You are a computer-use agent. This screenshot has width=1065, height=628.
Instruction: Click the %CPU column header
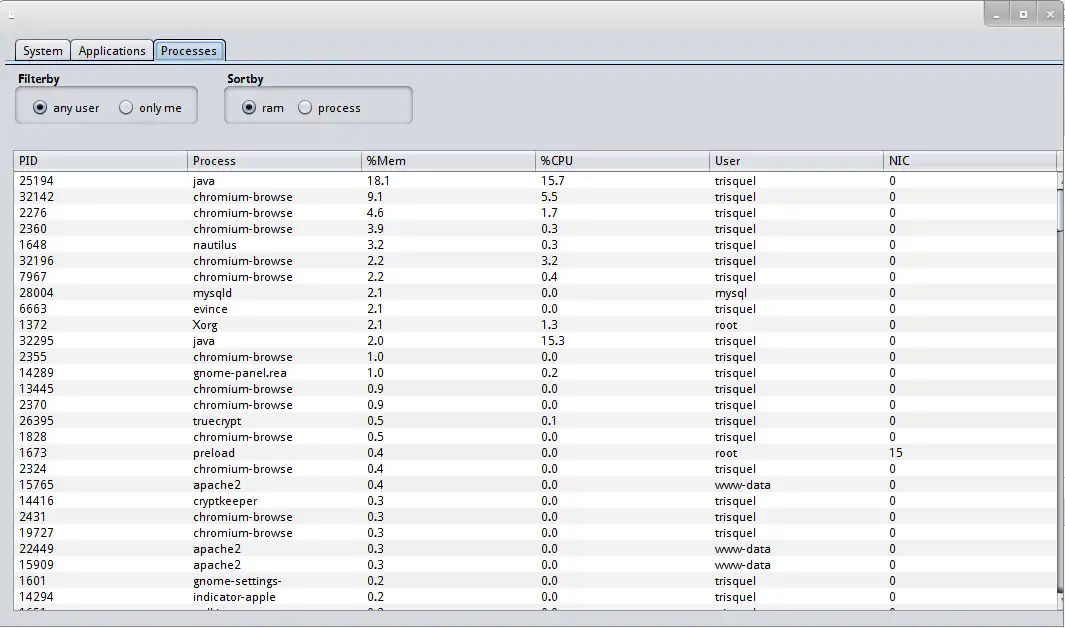click(x=621, y=161)
